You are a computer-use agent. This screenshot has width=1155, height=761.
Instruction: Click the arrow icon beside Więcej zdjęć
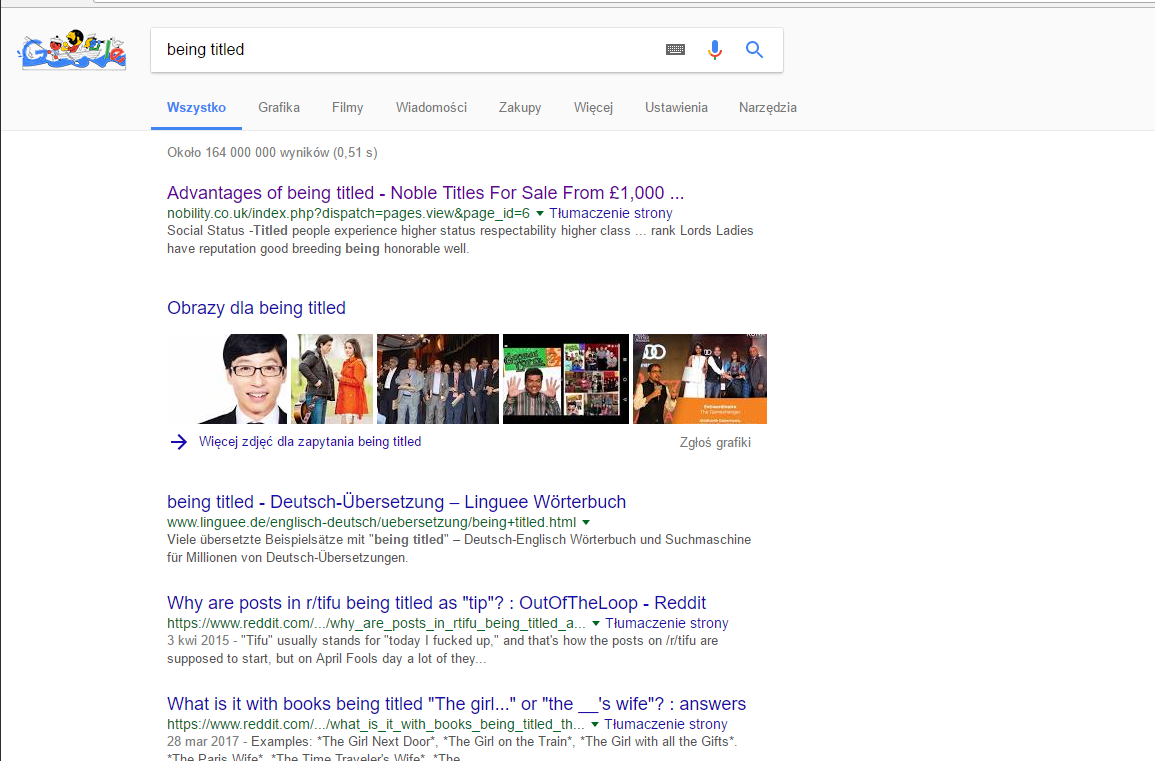tap(178, 442)
